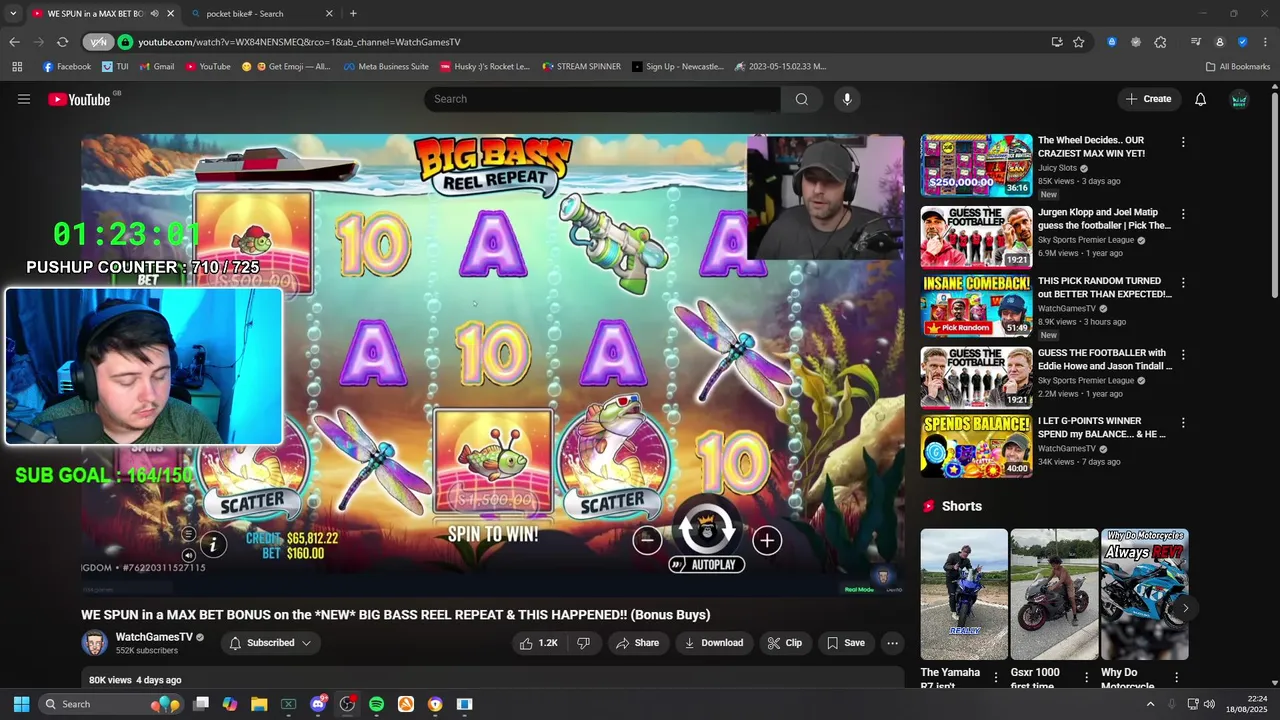This screenshot has width=1280, height=720.
Task: Switch to WE SPUN in a MAX BET tab
Action: (102, 13)
